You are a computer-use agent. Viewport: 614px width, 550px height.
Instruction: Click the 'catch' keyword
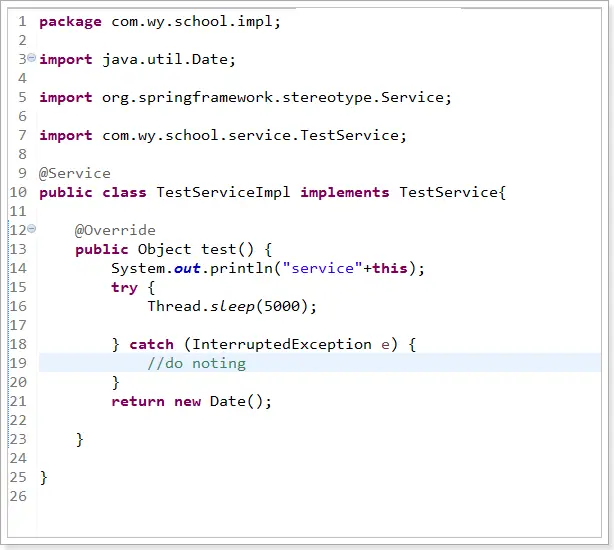pos(152,344)
